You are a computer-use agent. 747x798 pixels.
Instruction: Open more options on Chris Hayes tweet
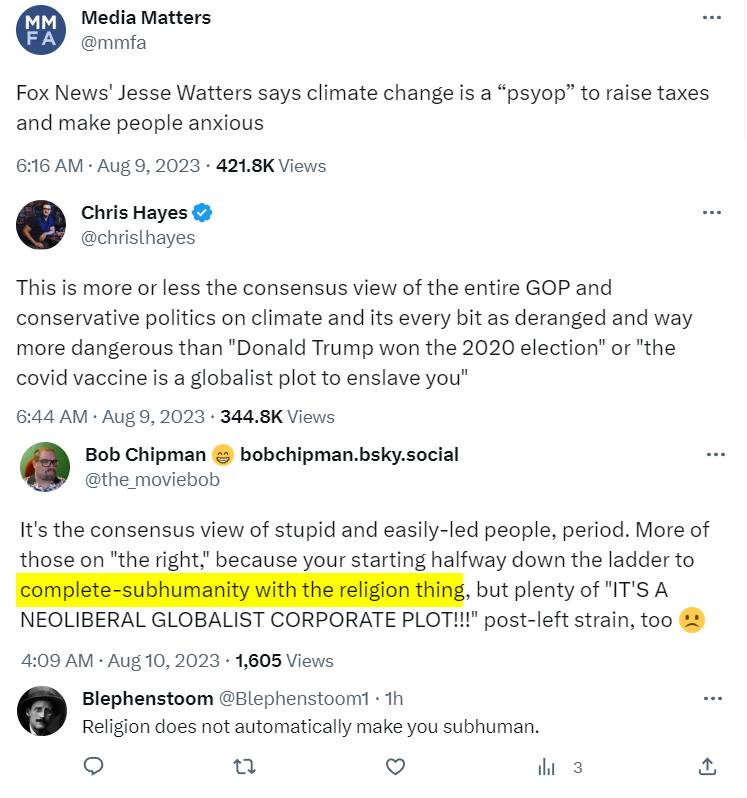click(711, 213)
